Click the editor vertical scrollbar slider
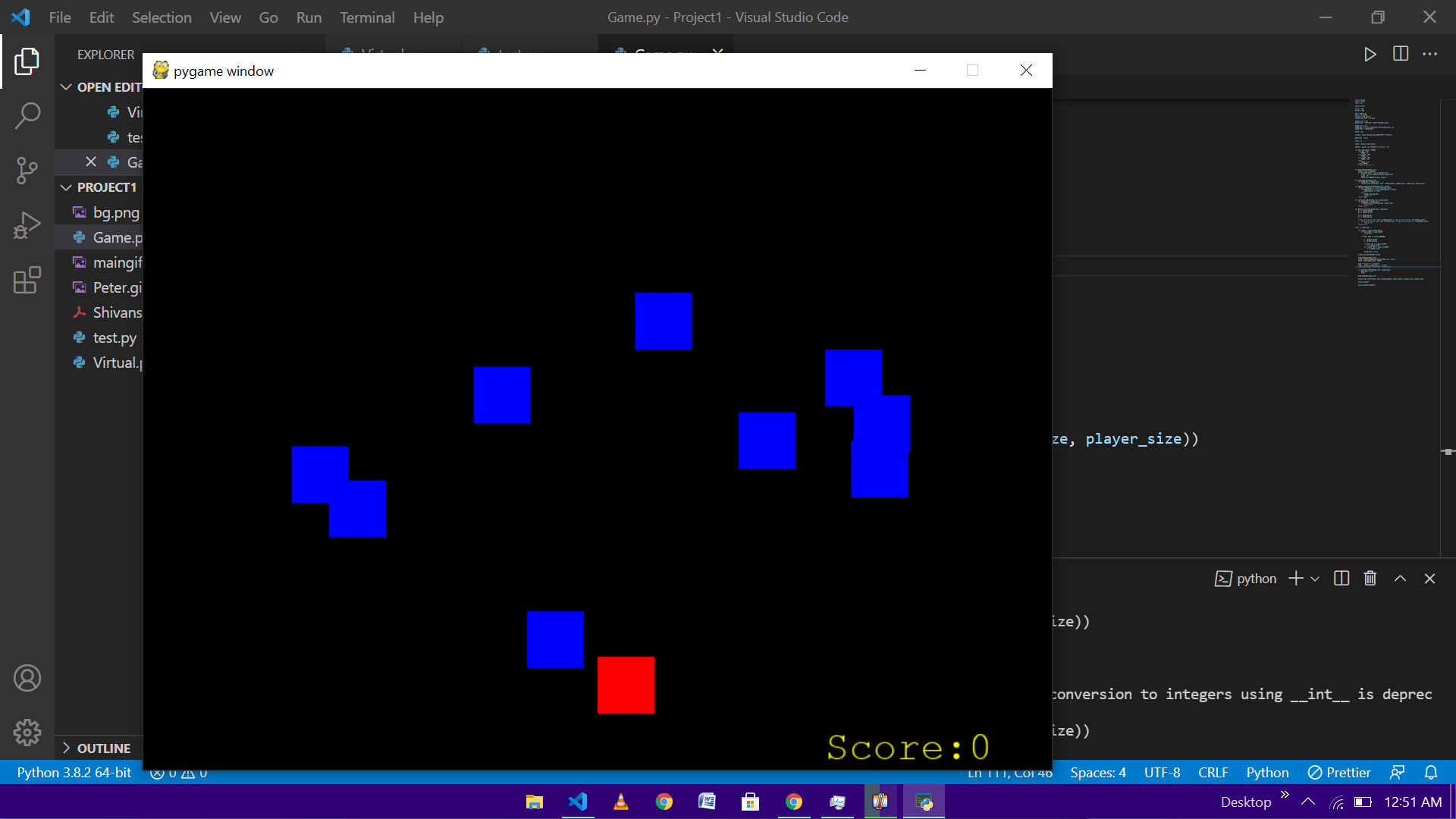 point(1447,452)
